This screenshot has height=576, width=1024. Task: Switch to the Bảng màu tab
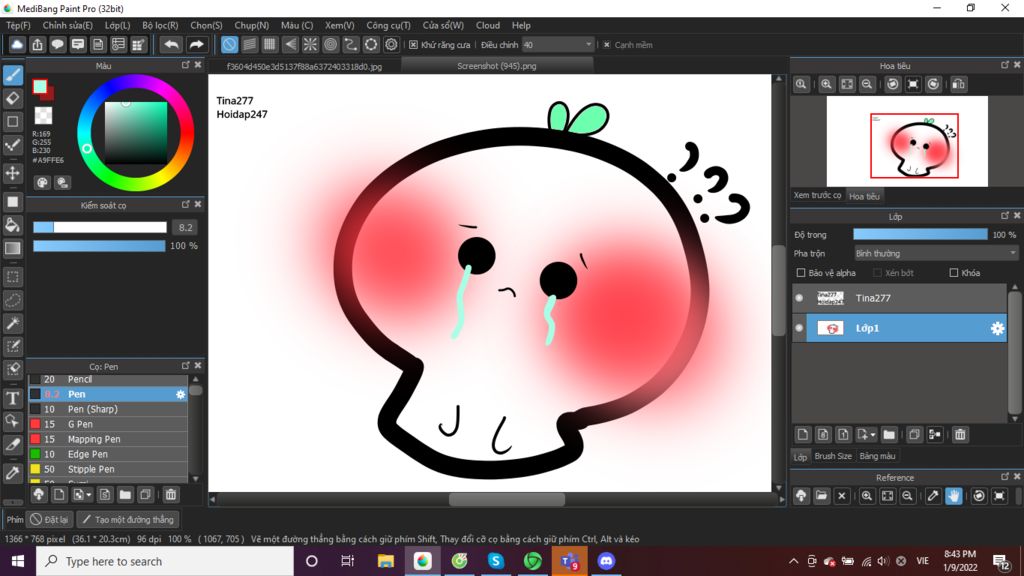click(x=877, y=456)
